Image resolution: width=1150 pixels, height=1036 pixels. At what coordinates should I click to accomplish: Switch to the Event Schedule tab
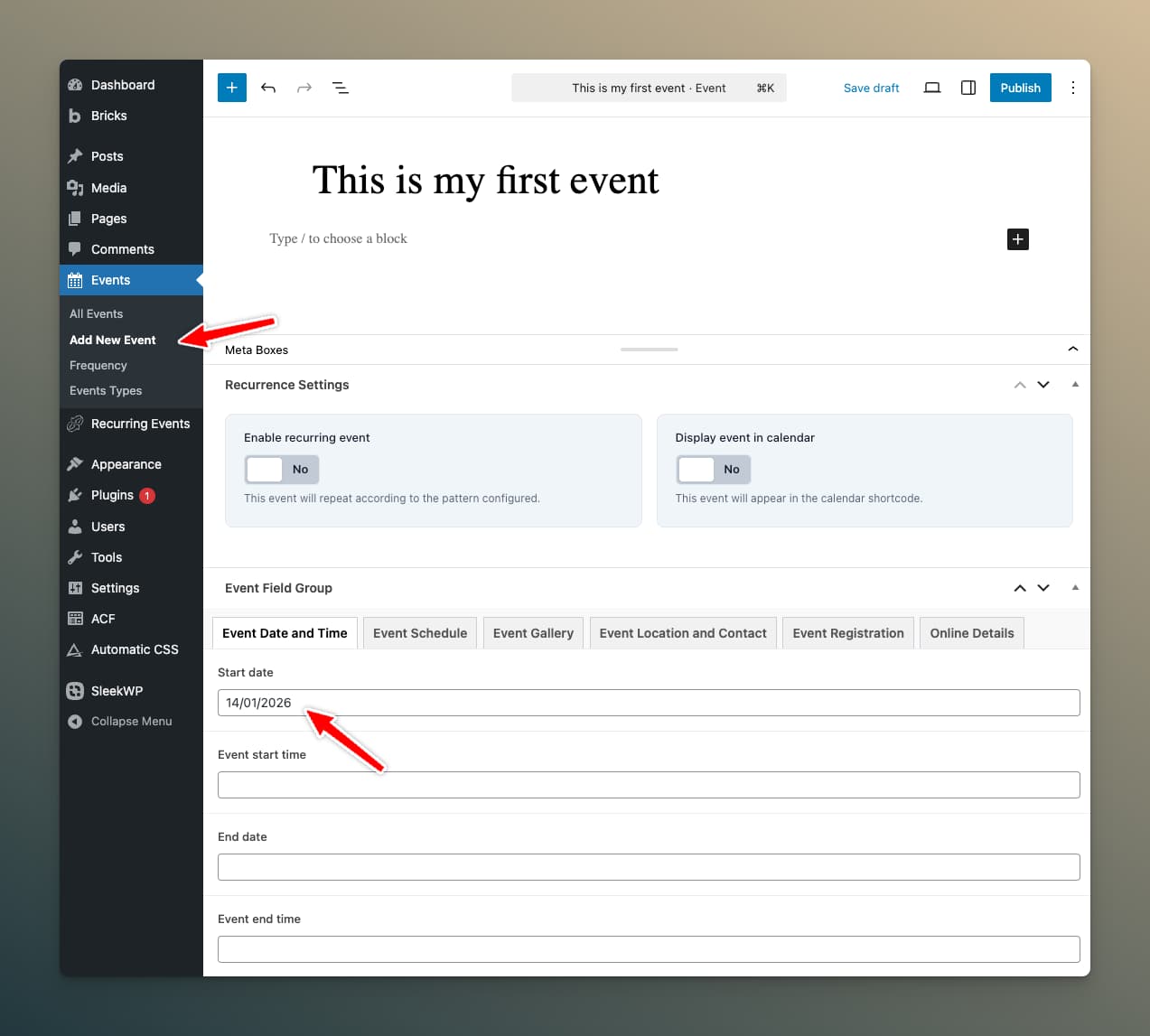pos(419,632)
